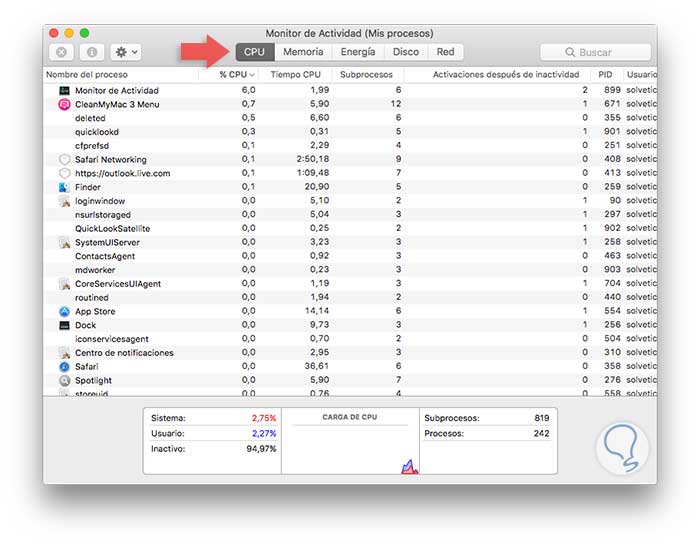Sort by Usuario column header
The width and height of the screenshot is (700, 546).
coord(642,75)
